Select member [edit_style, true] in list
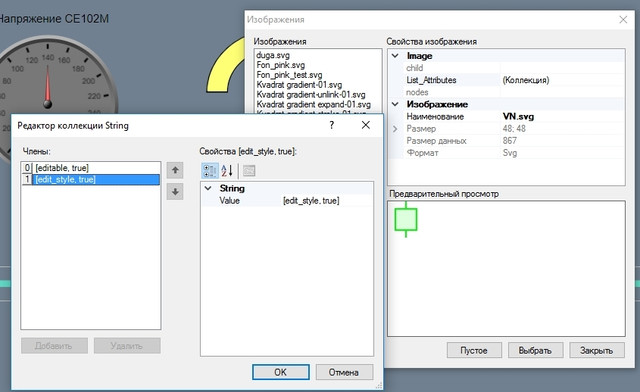 pyautogui.click(x=91, y=179)
